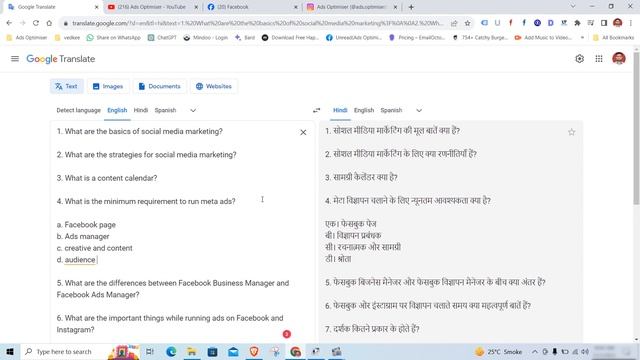Expand the target language list
This screenshot has width=640, height=360.
(419, 110)
